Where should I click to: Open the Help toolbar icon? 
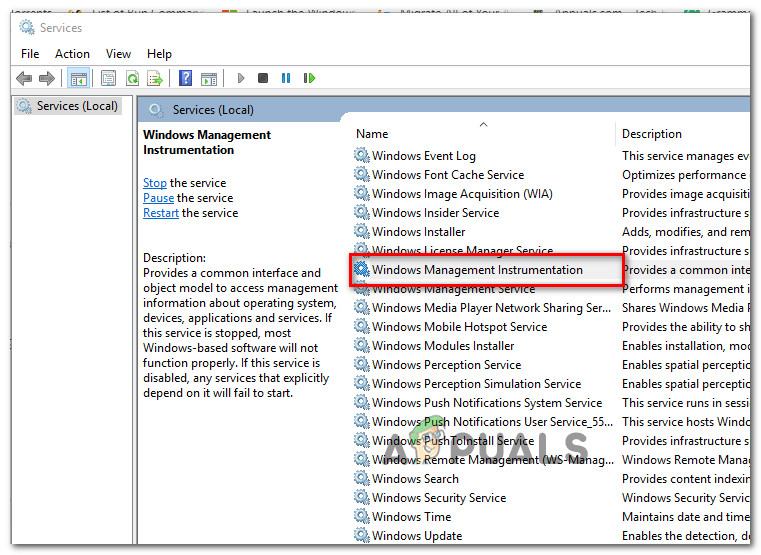pos(185,78)
